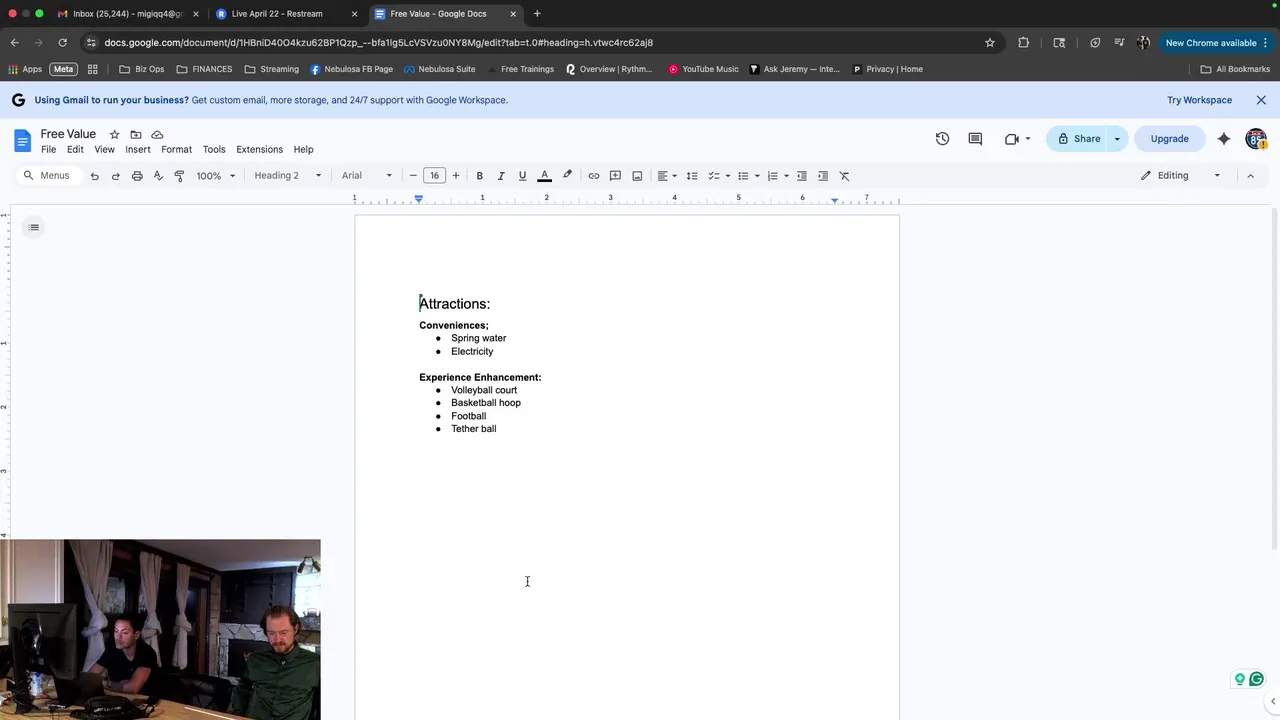The width and height of the screenshot is (1280, 720).
Task: Open the Google Docs home icon
Action: click(x=23, y=140)
